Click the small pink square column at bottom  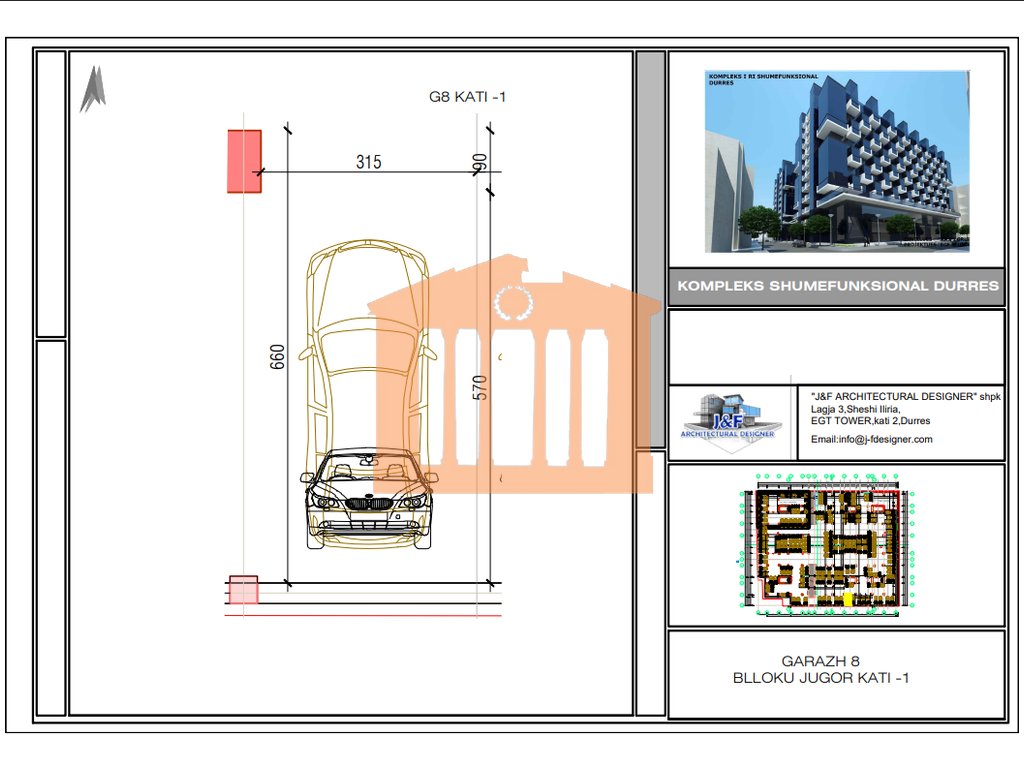243,590
